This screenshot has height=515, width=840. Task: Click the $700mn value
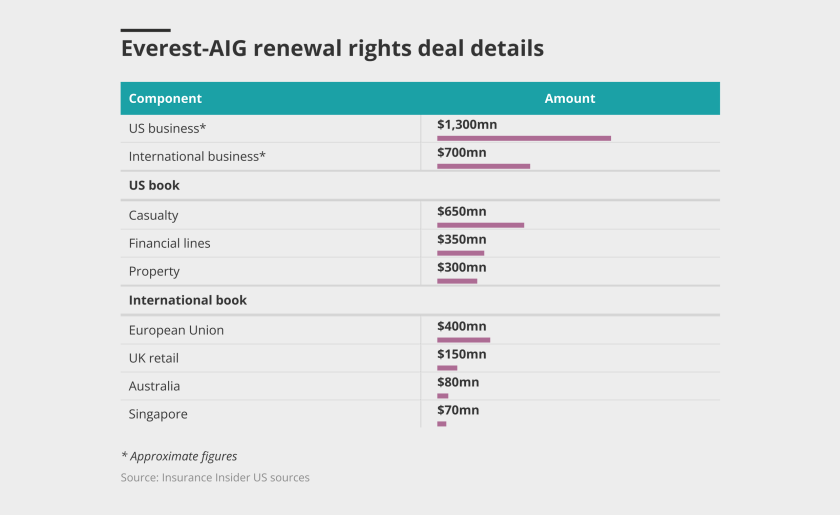coord(462,153)
